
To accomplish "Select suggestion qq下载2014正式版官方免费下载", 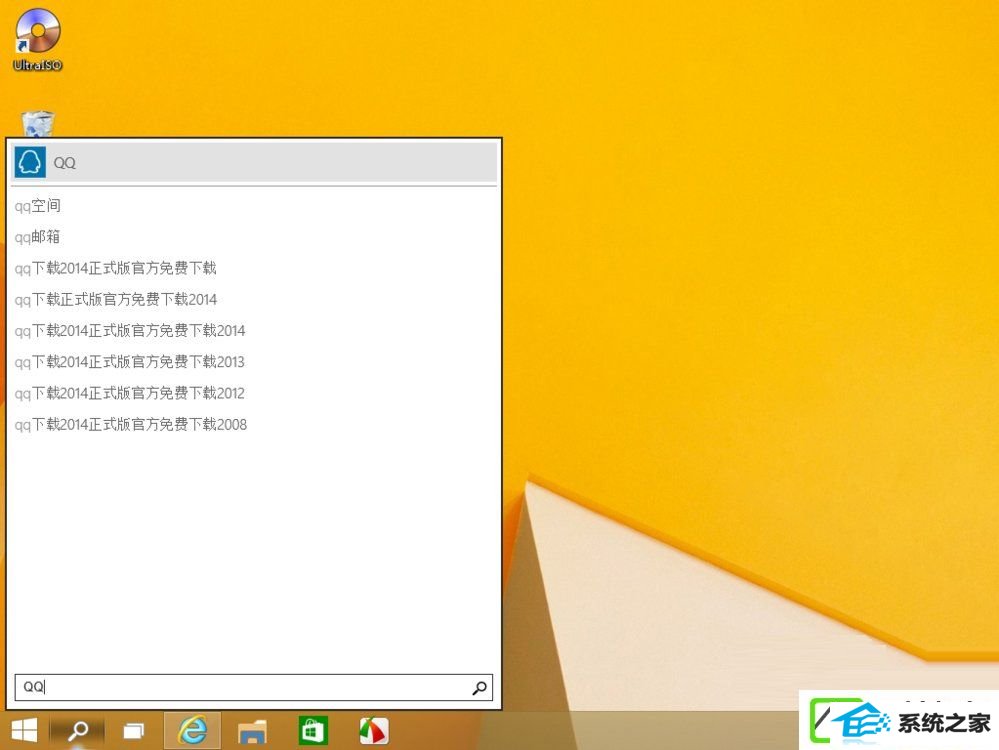I will 115,268.
